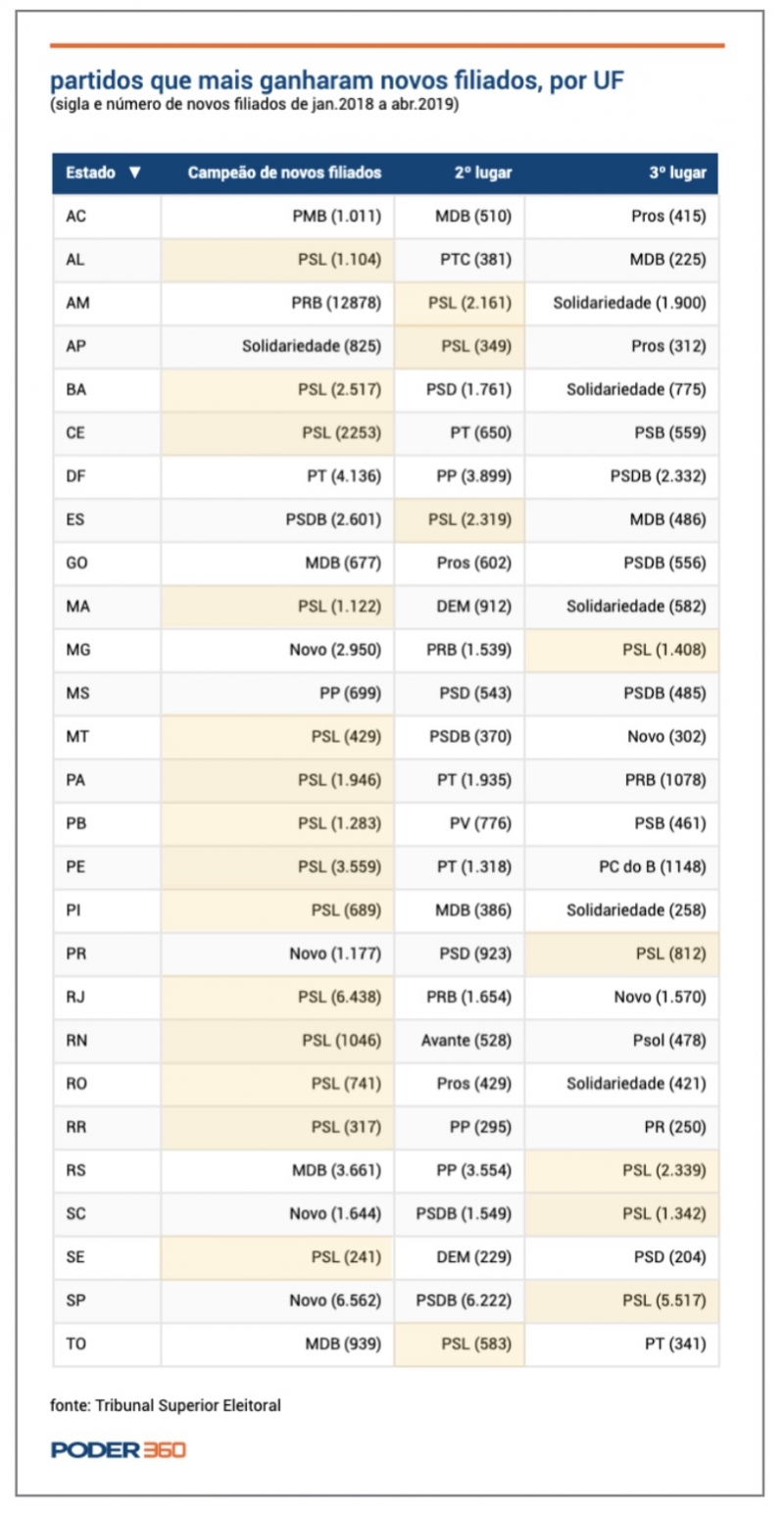The width and height of the screenshot is (784, 1519).
Task: Click the subtitle with the date range
Action: point(255,105)
